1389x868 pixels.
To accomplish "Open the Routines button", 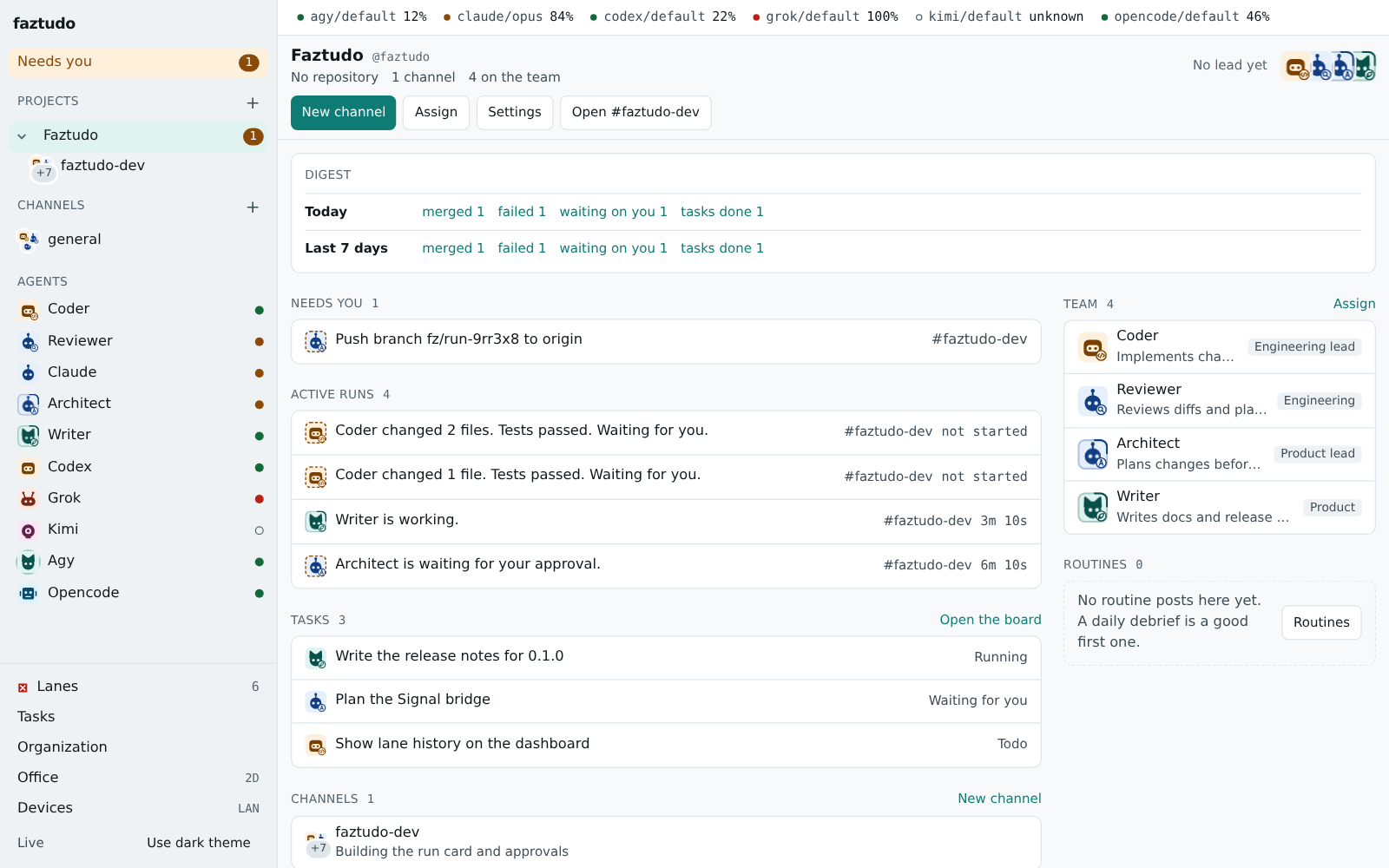I will click(1321, 622).
